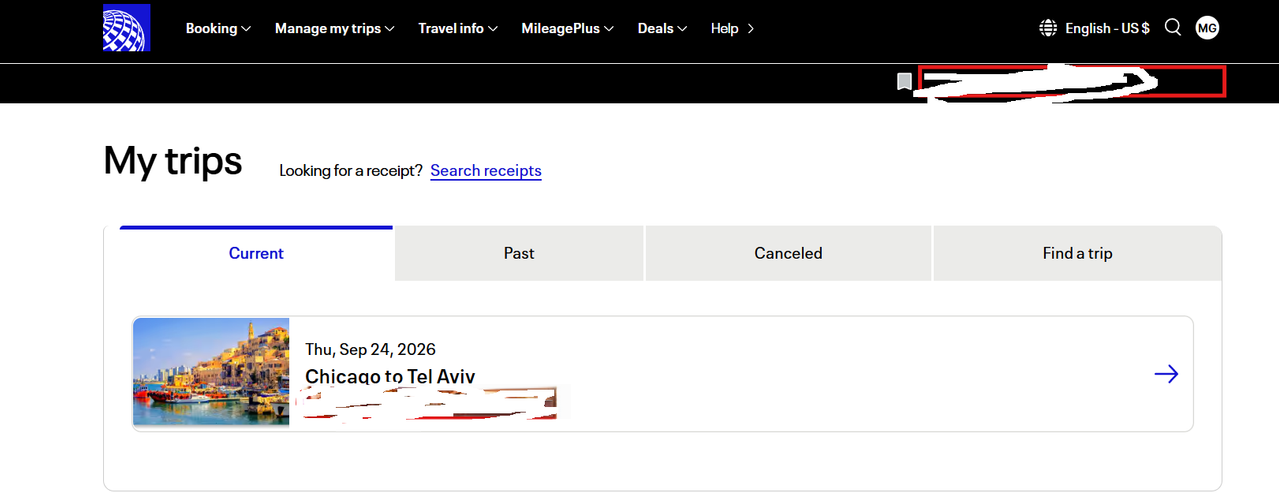Screen dimensions: 1279x493
Task: Click the blue arrow on trip card
Action: 1166,374
